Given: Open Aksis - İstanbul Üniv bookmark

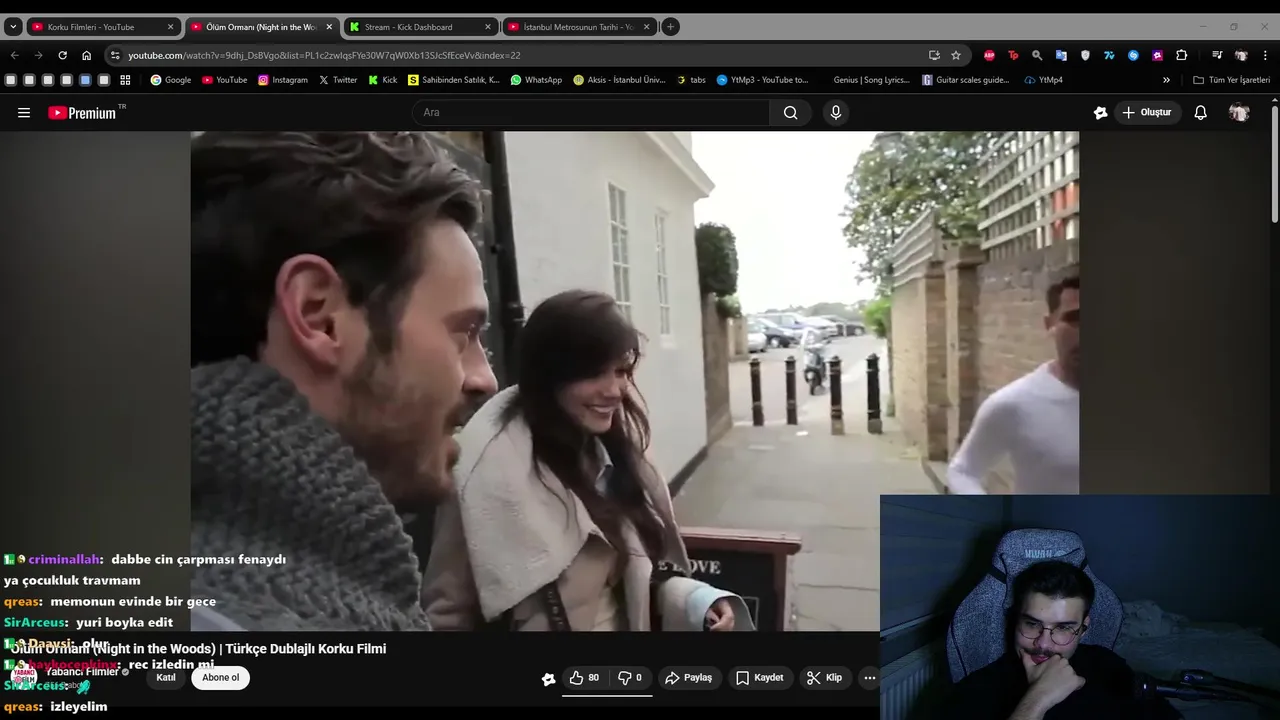Looking at the screenshot, I should pos(619,80).
